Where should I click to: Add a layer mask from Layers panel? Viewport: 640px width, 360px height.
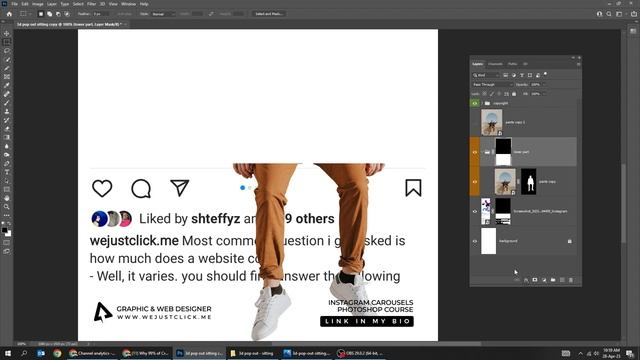click(x=535, y=280)
